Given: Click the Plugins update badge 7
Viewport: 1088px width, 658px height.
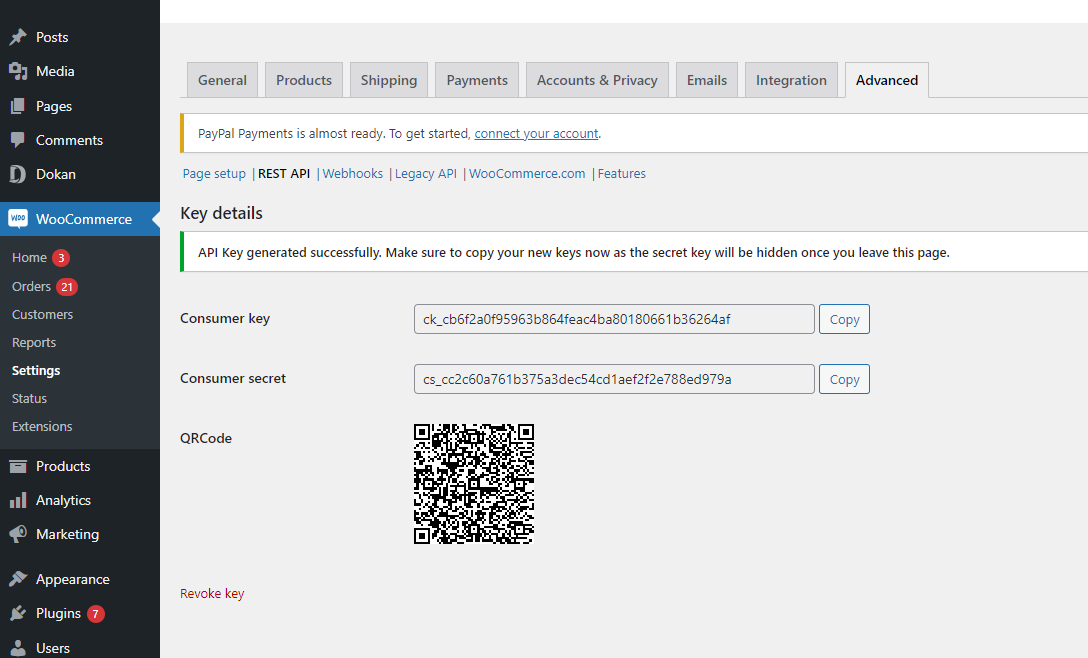Looking at the screenshot, I should click(96, 614).
